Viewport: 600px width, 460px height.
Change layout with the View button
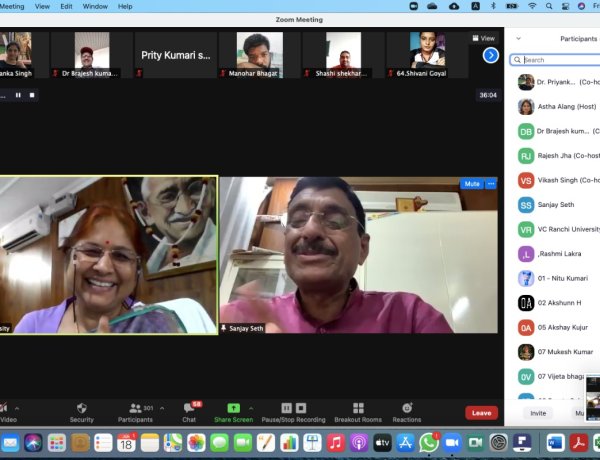484,38
